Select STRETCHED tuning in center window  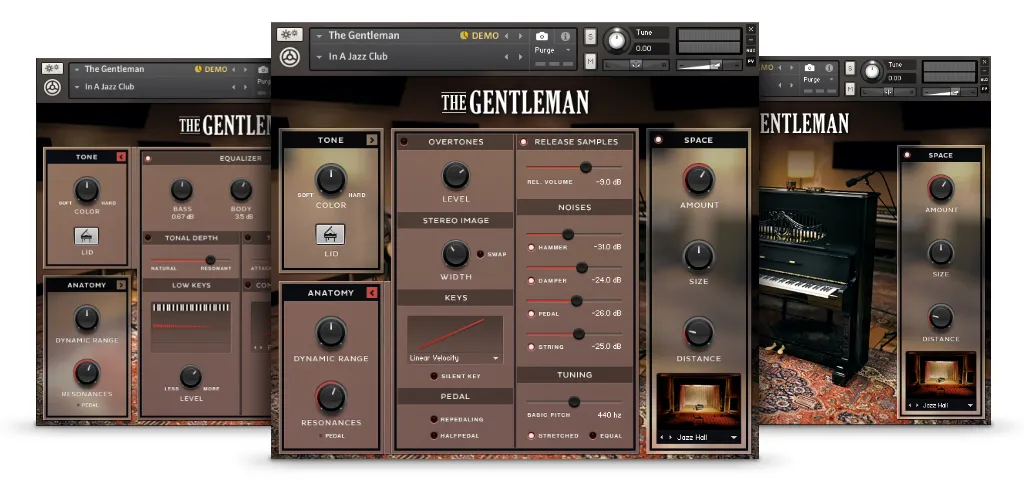coord(531,435)
